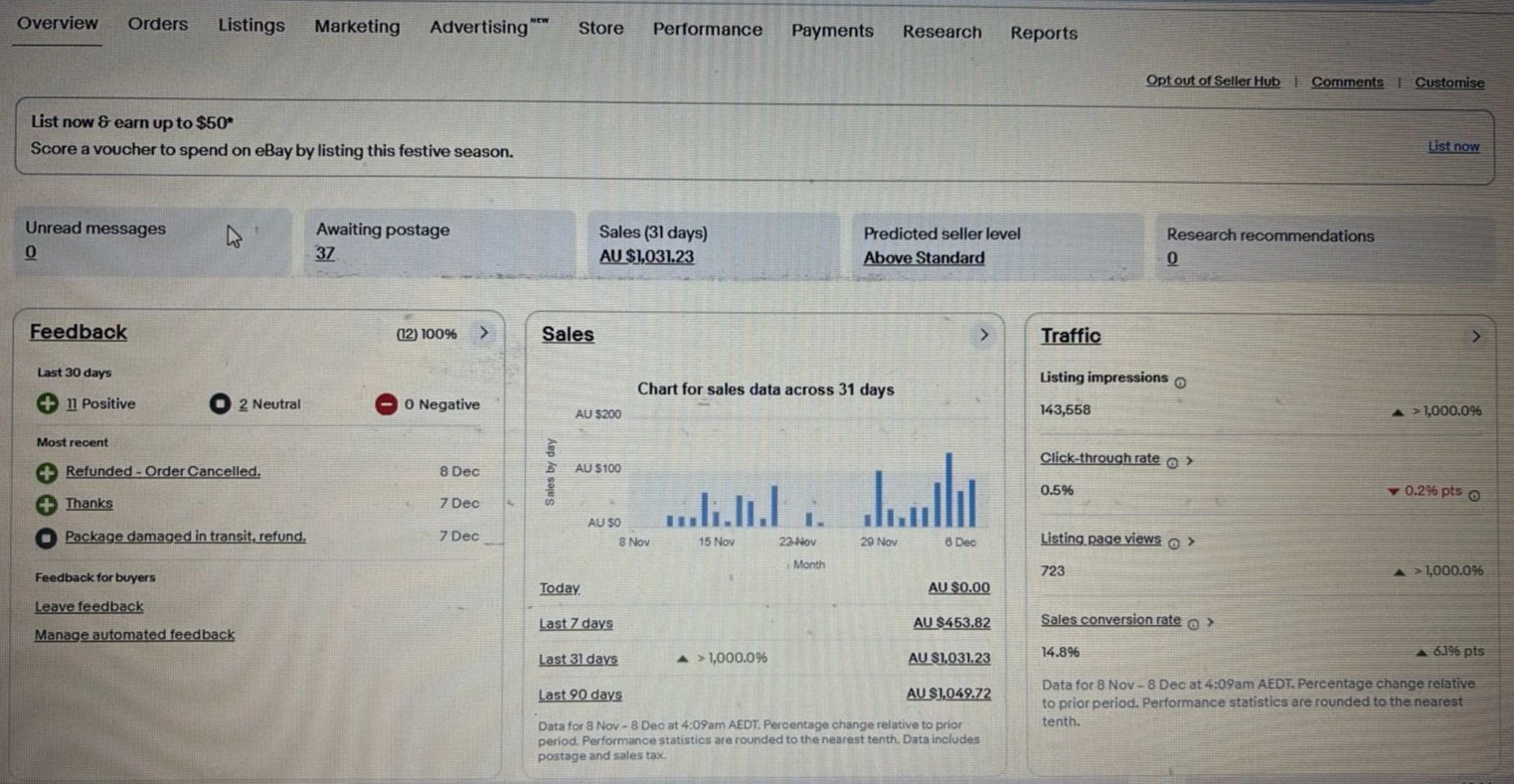Click the Listing page views info icon
This screenshot has width=1514, height=784.
[1176, 543]
